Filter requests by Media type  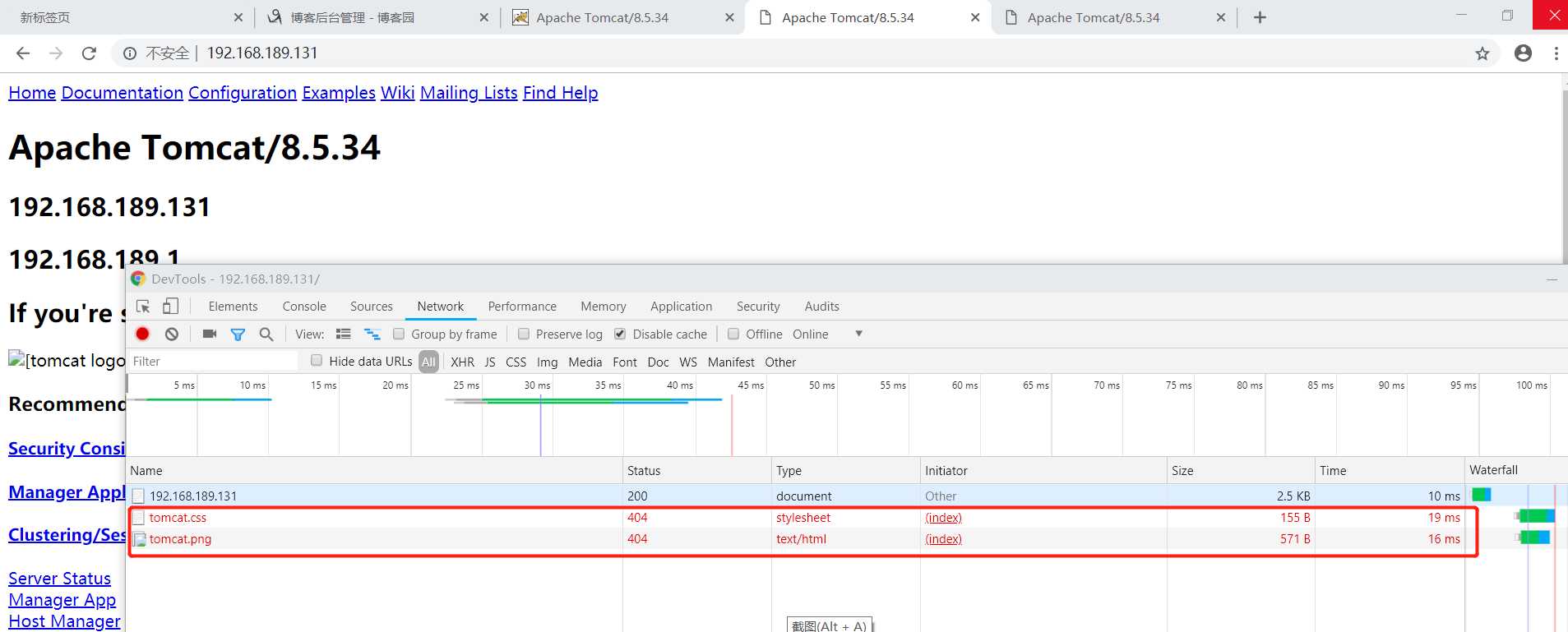pos(585,362)
